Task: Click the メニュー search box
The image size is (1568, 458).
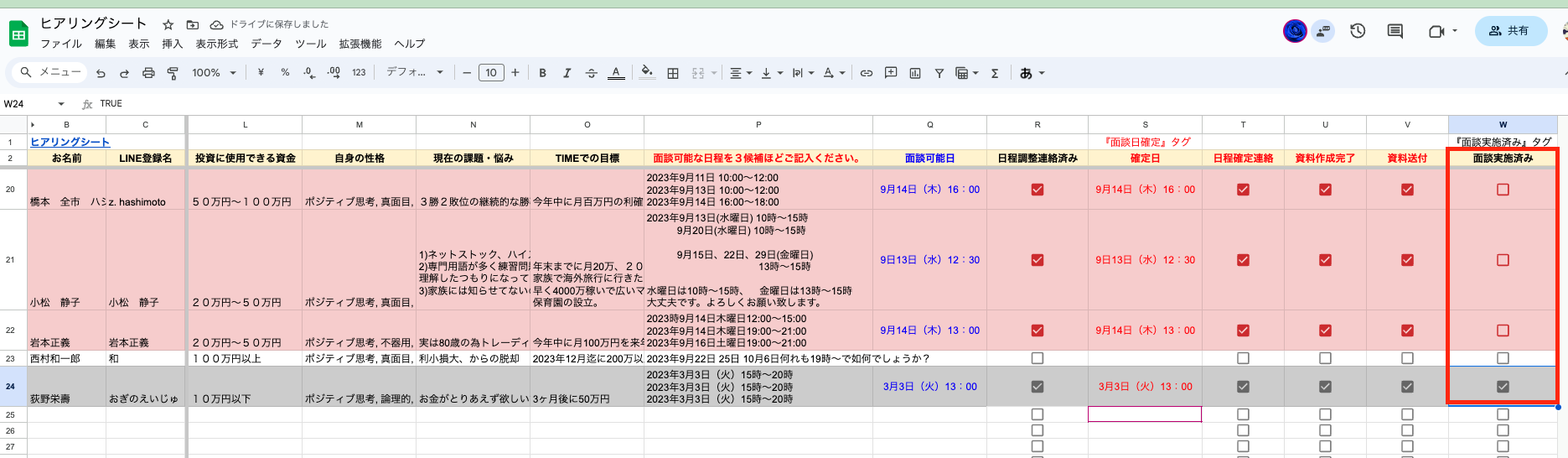Action: click(x=50, y=73)
